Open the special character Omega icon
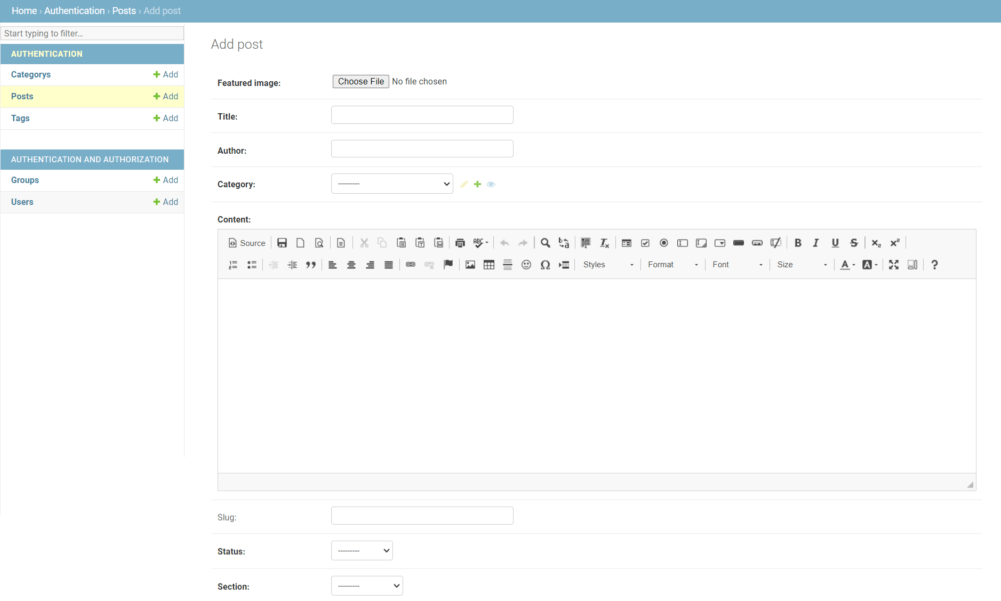The image size is (1001, 601). pos(545,264)
